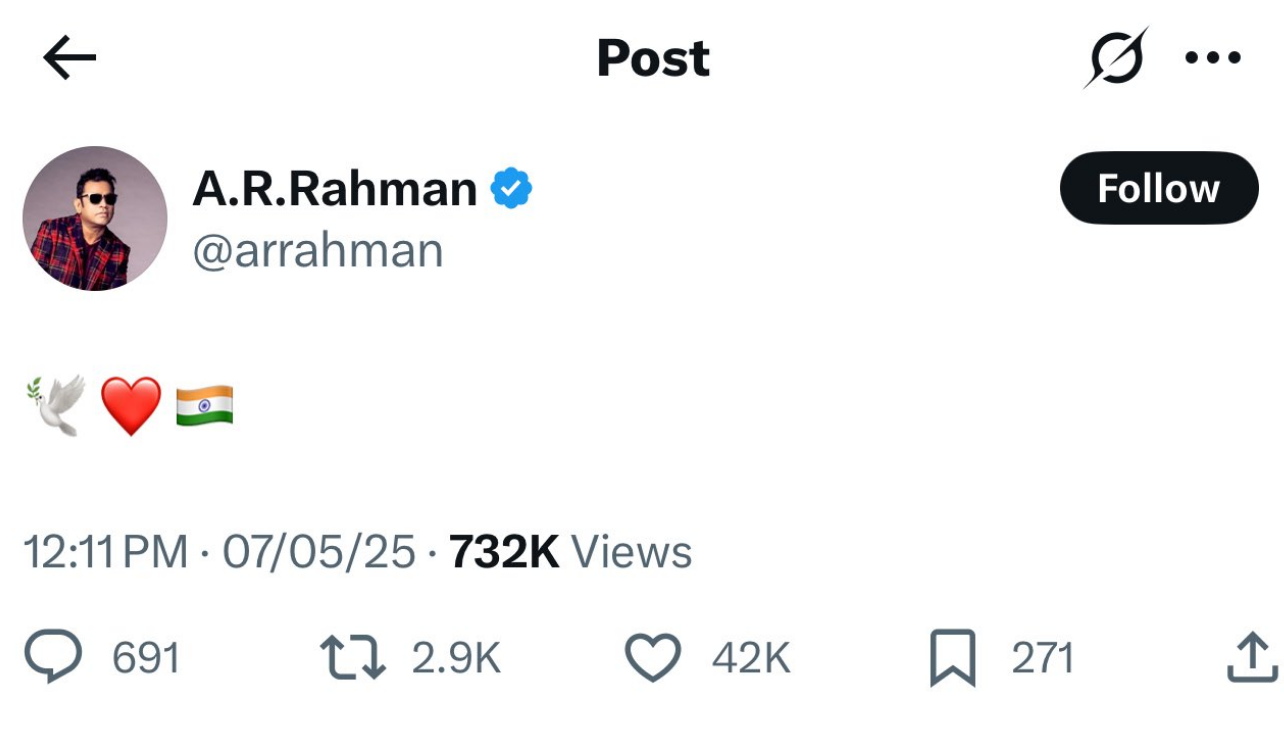Click the @arrahman handle
This screenshot has height=733, width=1284.
click(x=317, y=250)
